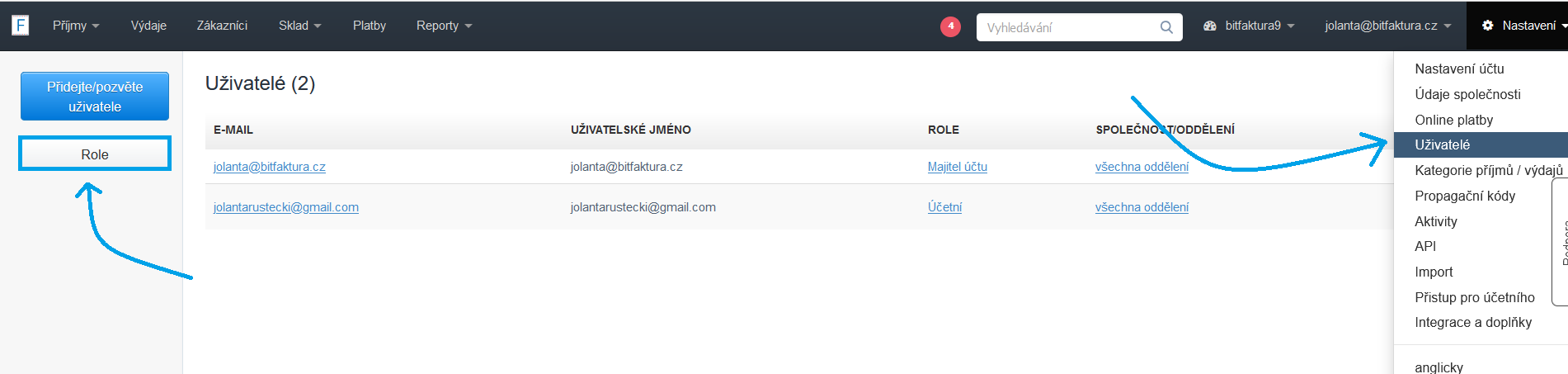1568x374 pixels.
Task: Click the search magnifier icon
Action: tap(1166, 27)
